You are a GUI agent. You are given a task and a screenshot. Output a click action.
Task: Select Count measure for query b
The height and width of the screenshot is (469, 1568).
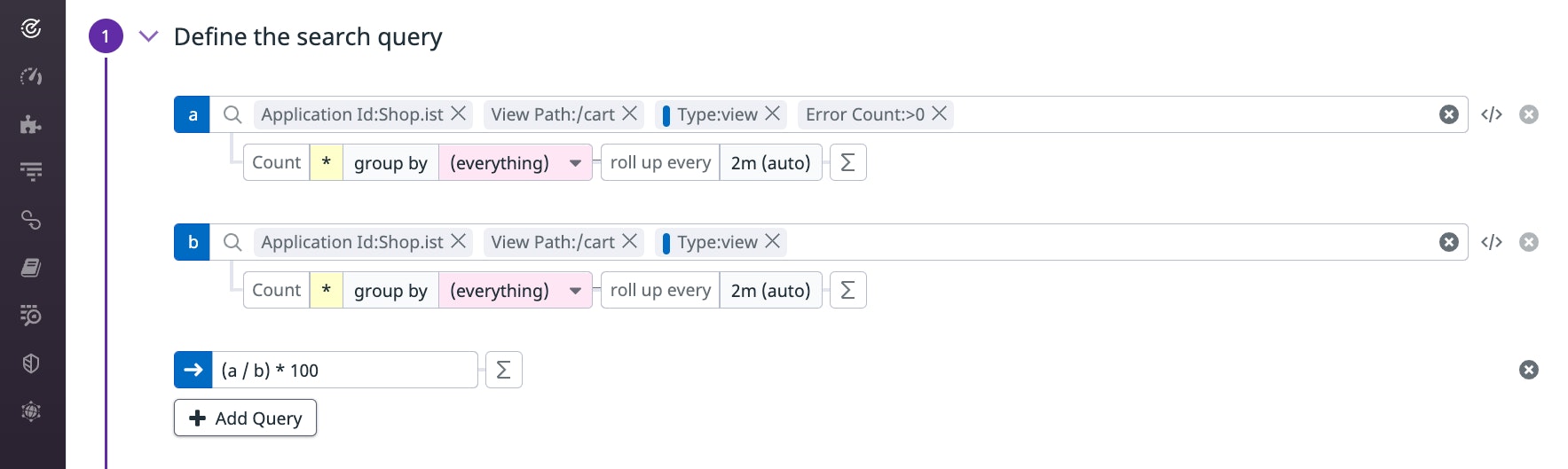point(276,291)
